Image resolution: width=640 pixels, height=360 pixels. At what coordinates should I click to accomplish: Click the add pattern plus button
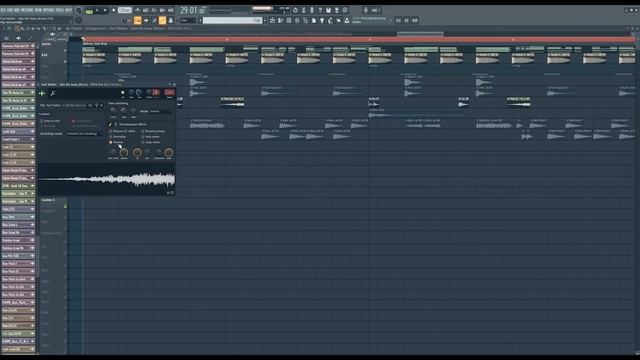pos(265,20)
